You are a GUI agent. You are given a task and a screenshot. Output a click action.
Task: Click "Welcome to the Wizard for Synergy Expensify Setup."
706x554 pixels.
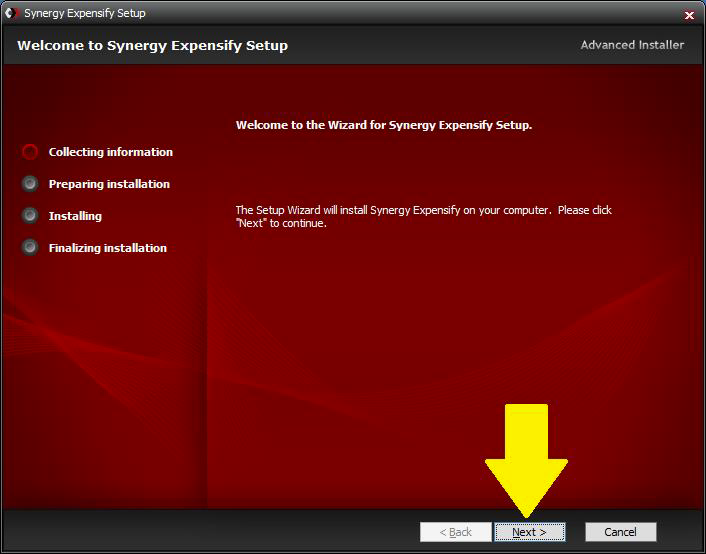(x=384, y=125)
